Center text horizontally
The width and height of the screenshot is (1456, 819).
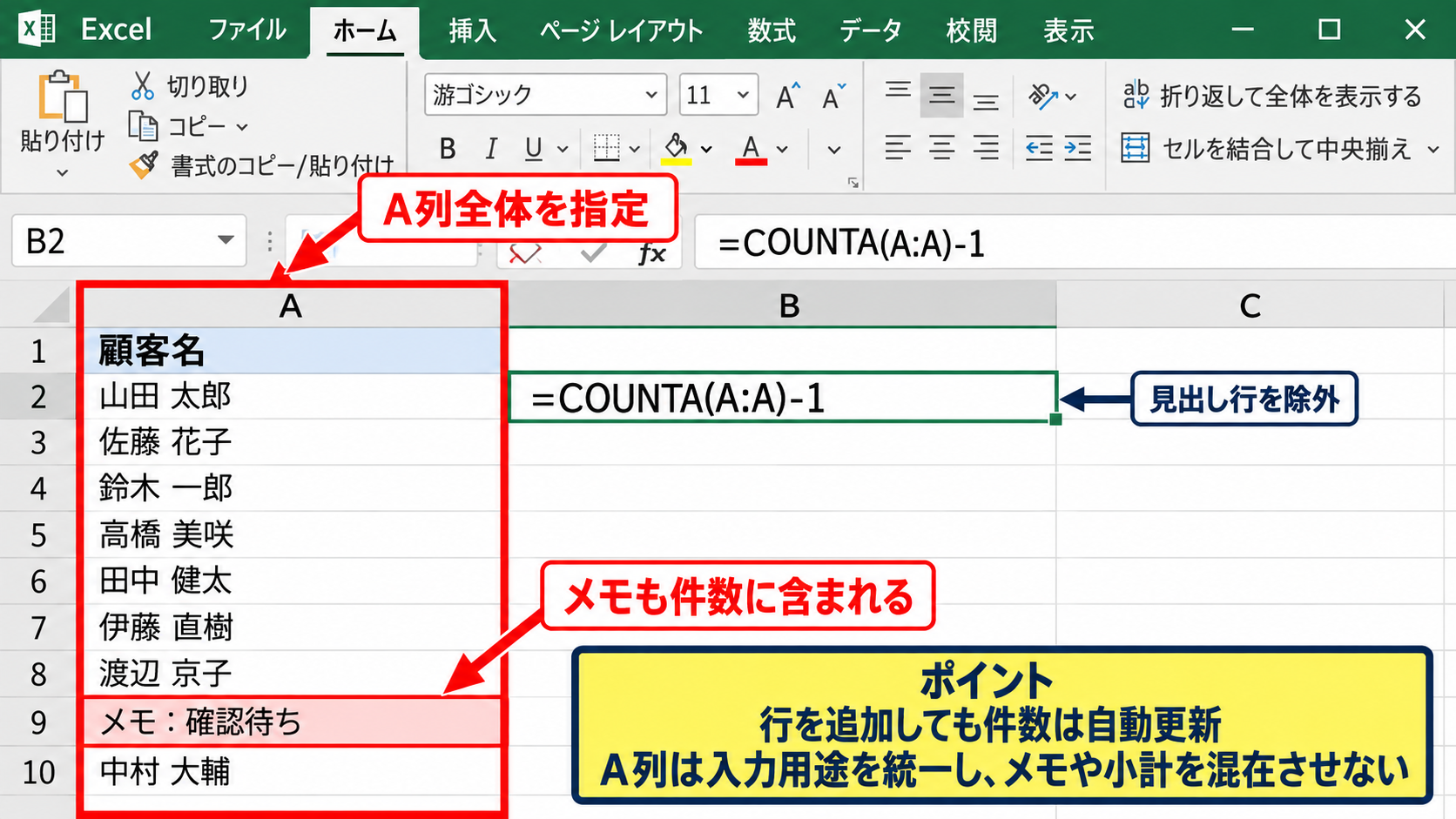941,148
